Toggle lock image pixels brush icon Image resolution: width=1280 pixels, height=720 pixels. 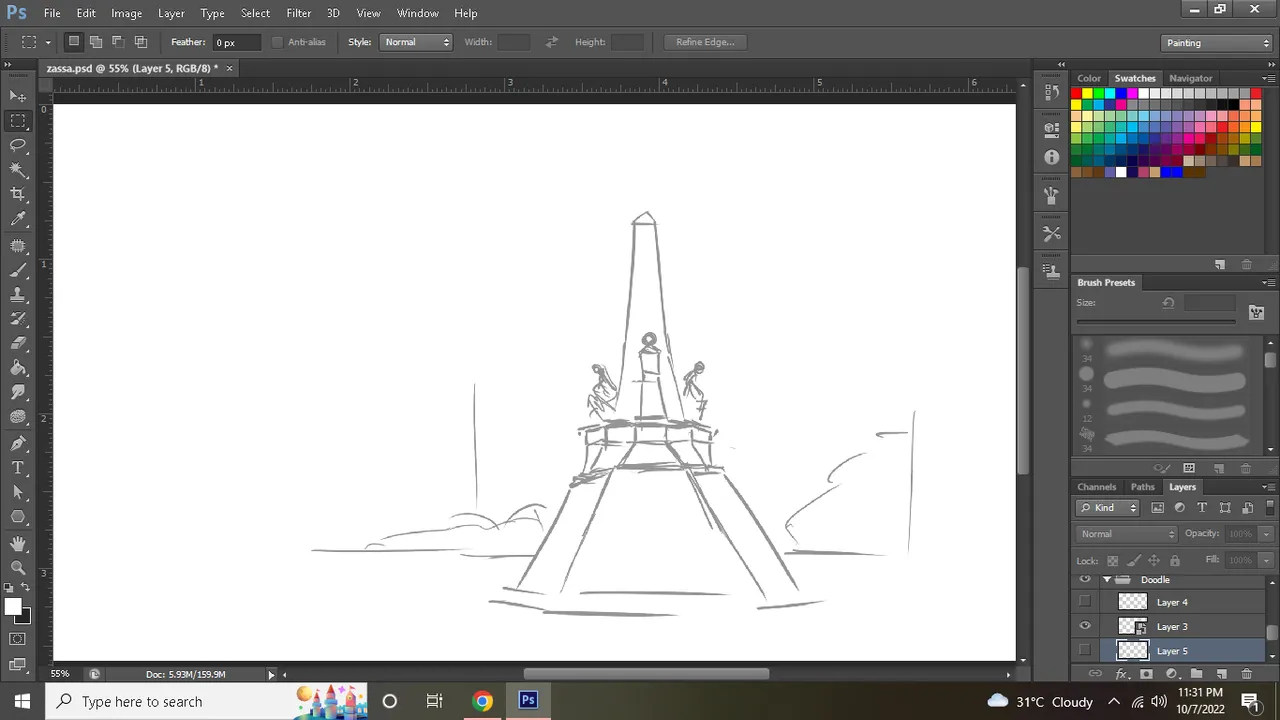(1133, 561)
